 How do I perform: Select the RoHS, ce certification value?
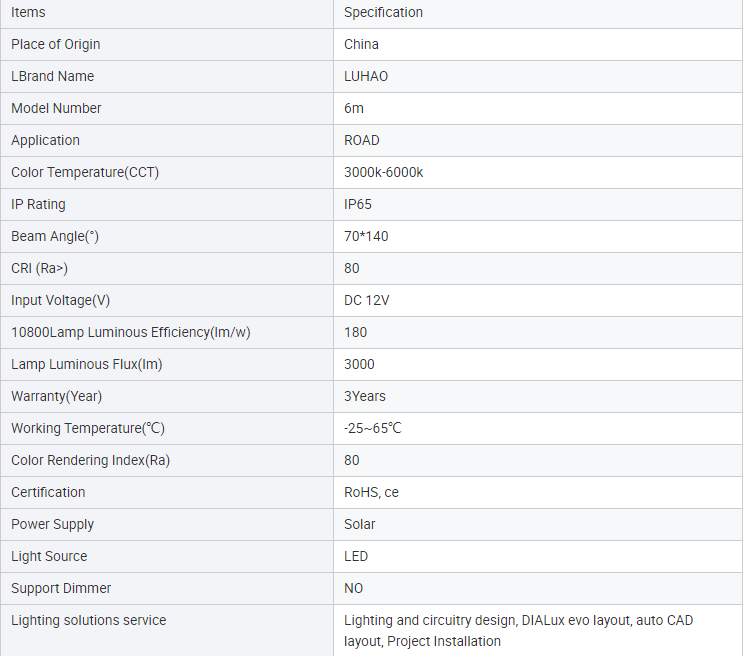pos(371,492)
